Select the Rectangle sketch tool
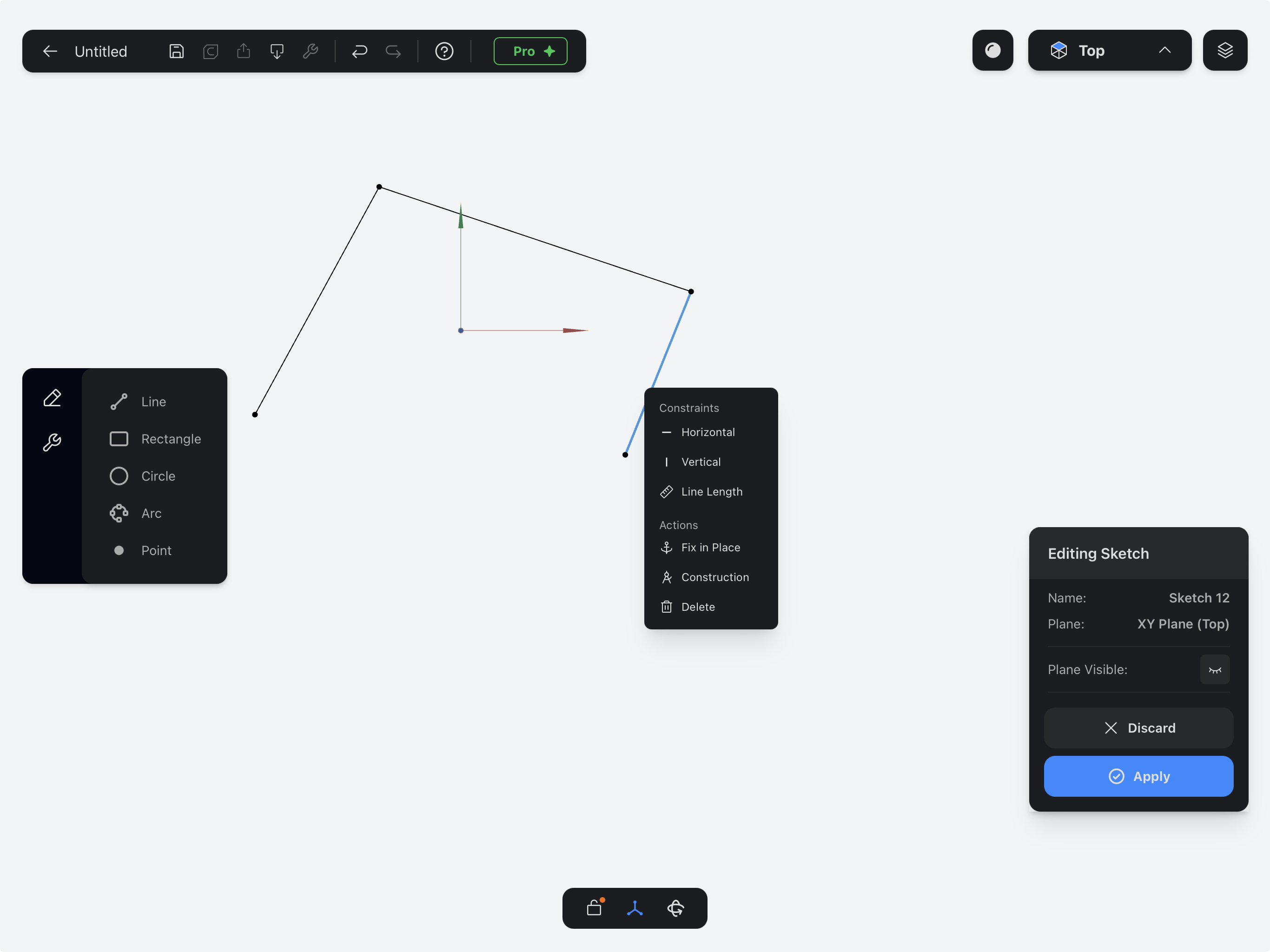This screenshot has width=1270, height=952. (171, 439)
